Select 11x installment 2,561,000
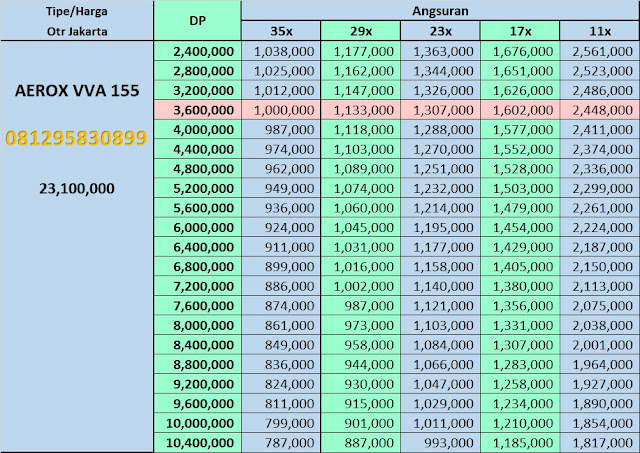The height and width of the screenshot is (453, 640). pyautogui.click(x=600, y=51)
